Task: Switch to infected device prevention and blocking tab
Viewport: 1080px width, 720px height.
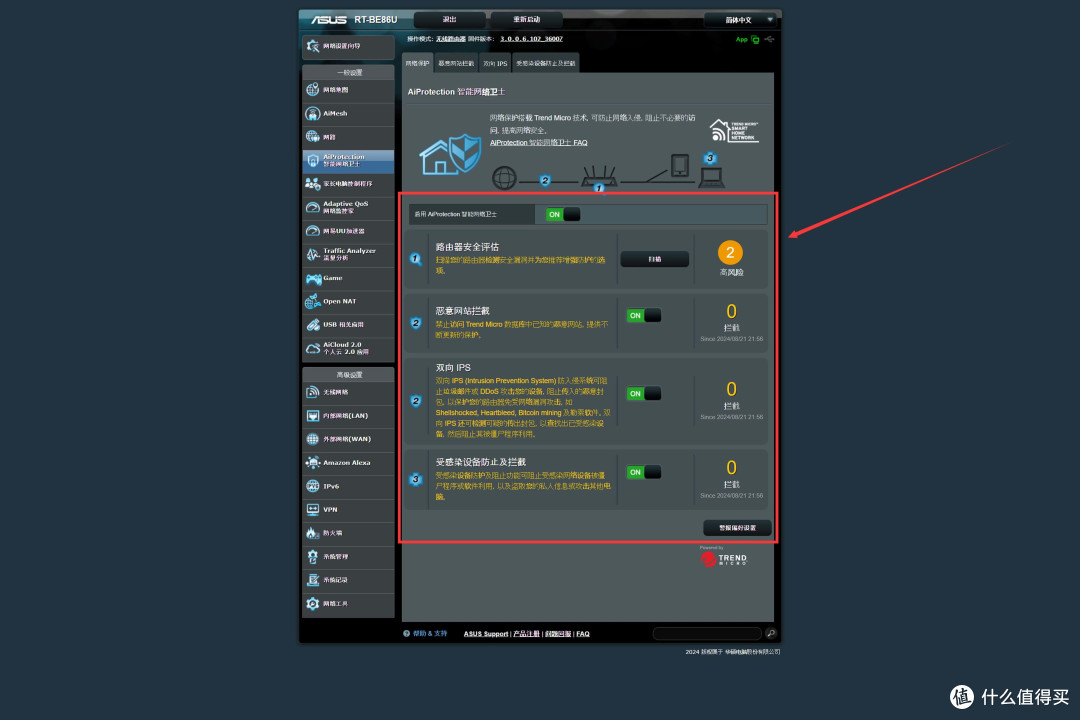Action: [546, 63]
